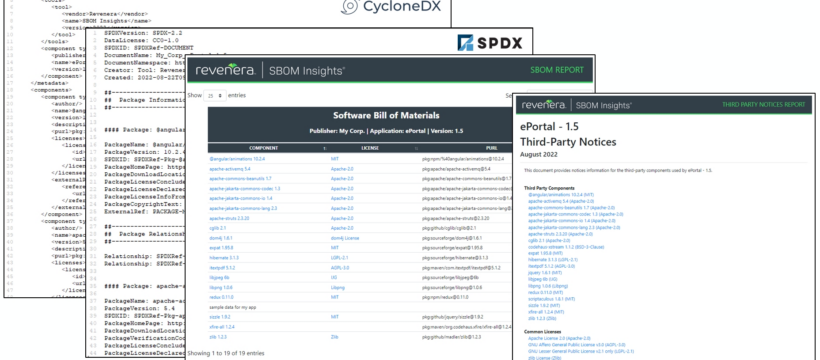Select the PURL text pkg:sourceforge/expat@1.95.8
The height and width of the screenshot is (360, 820).
coord(452,248)
